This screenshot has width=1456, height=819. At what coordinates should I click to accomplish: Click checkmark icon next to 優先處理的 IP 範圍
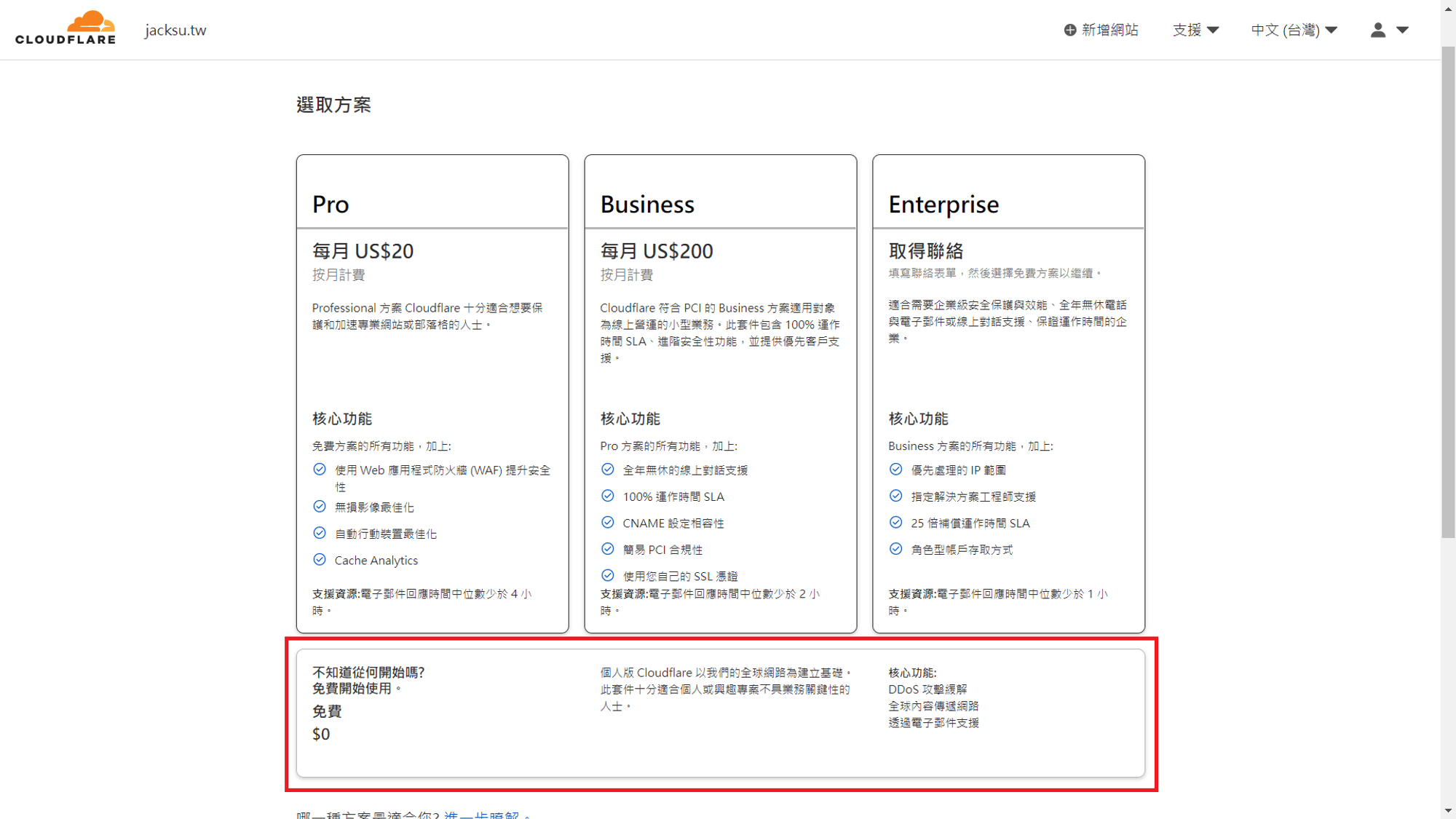(x=896, y=470)
